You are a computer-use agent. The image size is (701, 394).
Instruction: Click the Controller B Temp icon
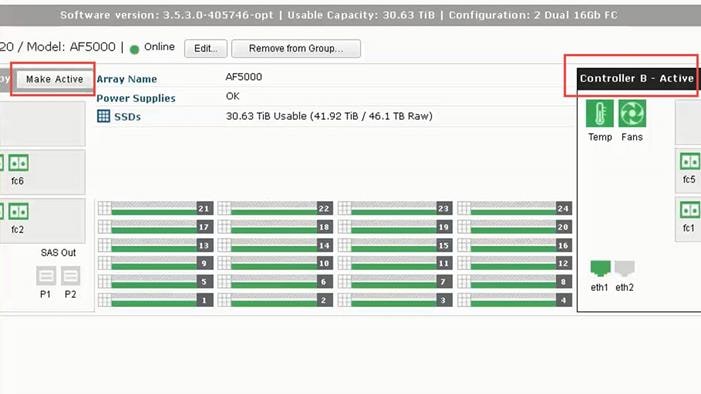[600, 114]
